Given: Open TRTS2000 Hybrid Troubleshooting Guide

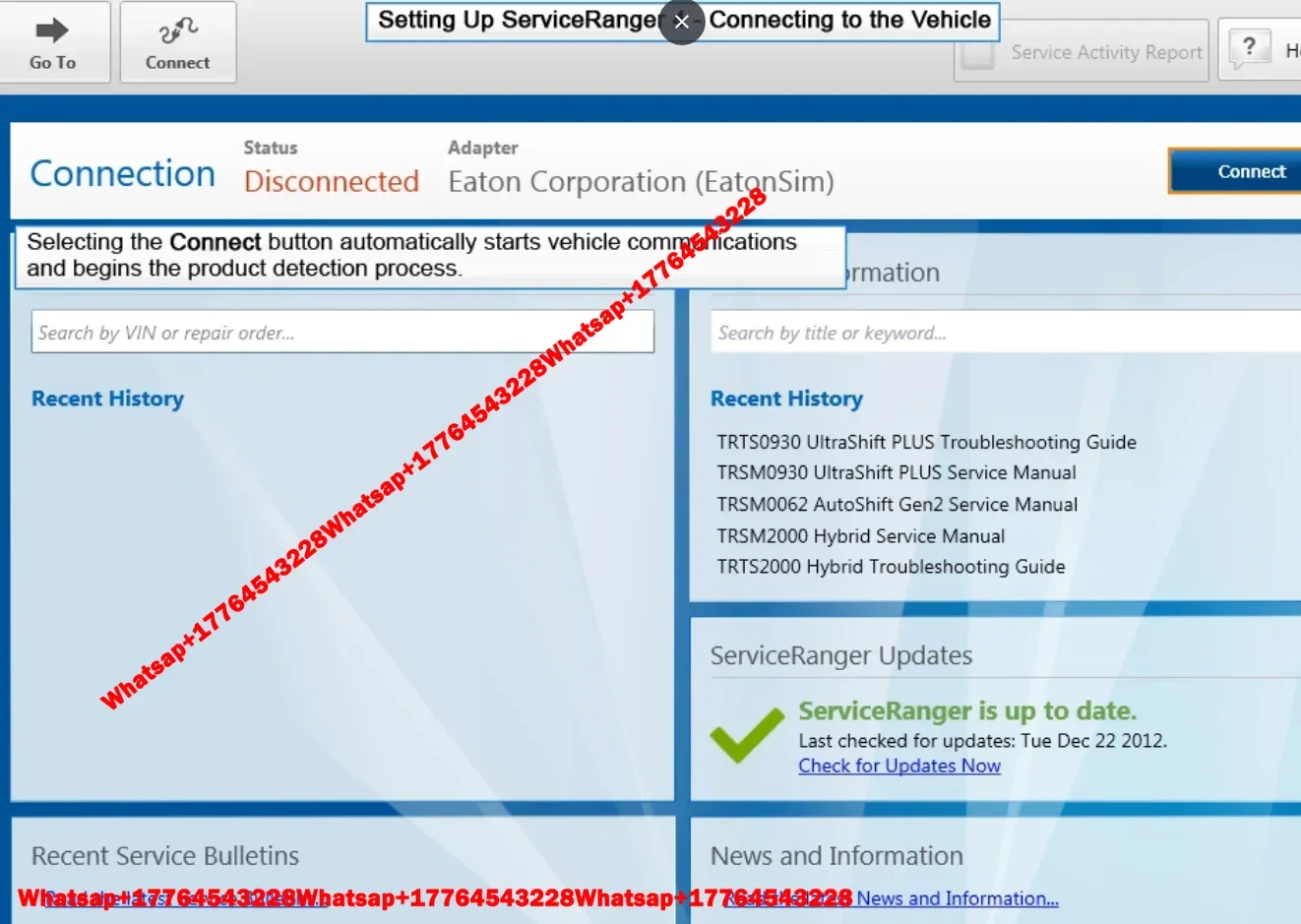Looking at the screenshot, I should click(x=891, y=566).
